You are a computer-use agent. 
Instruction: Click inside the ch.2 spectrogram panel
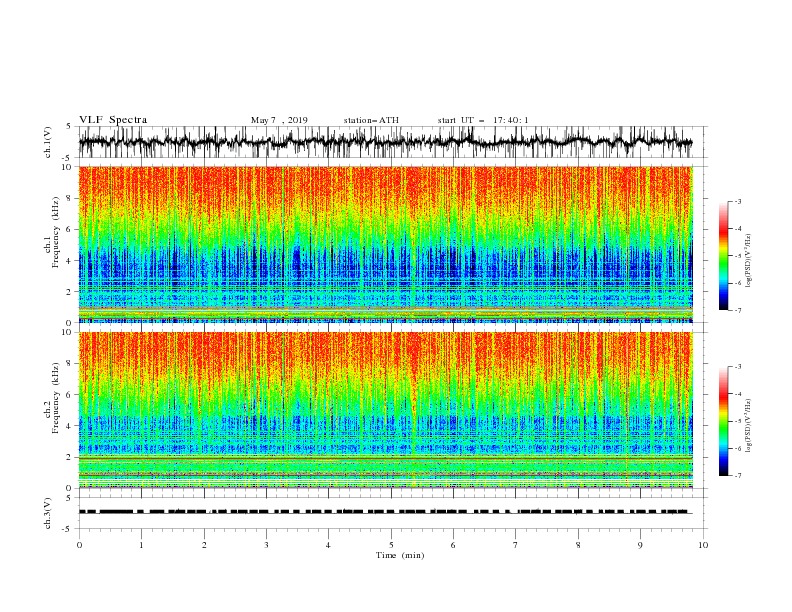click(386, 410)
